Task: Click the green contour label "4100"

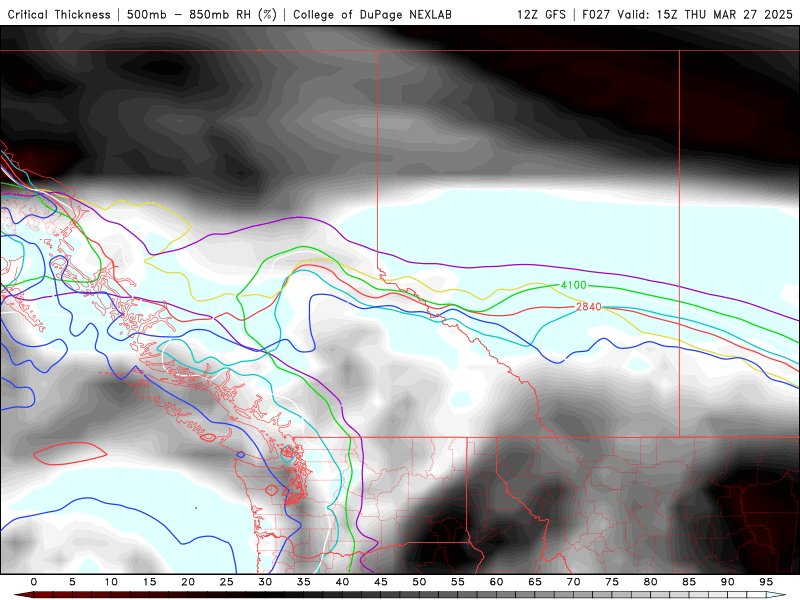Action: coord(574,285)
